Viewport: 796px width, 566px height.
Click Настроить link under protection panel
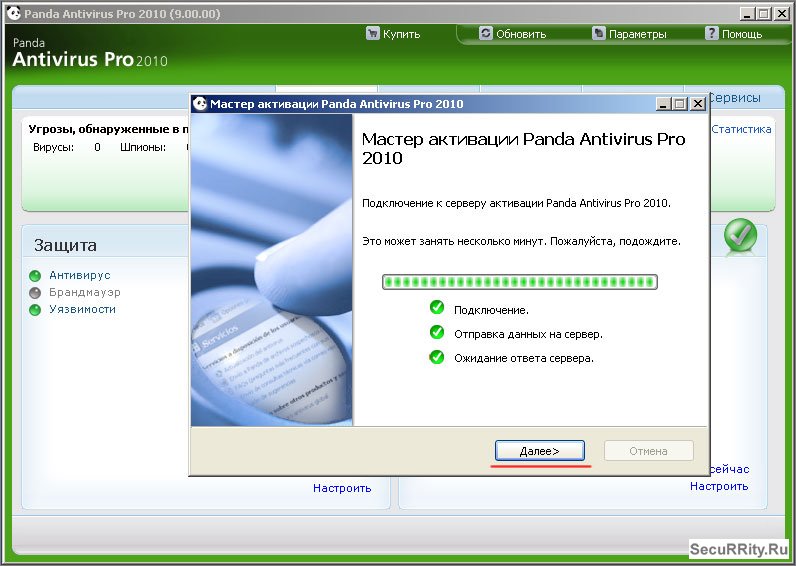[341, 488]
